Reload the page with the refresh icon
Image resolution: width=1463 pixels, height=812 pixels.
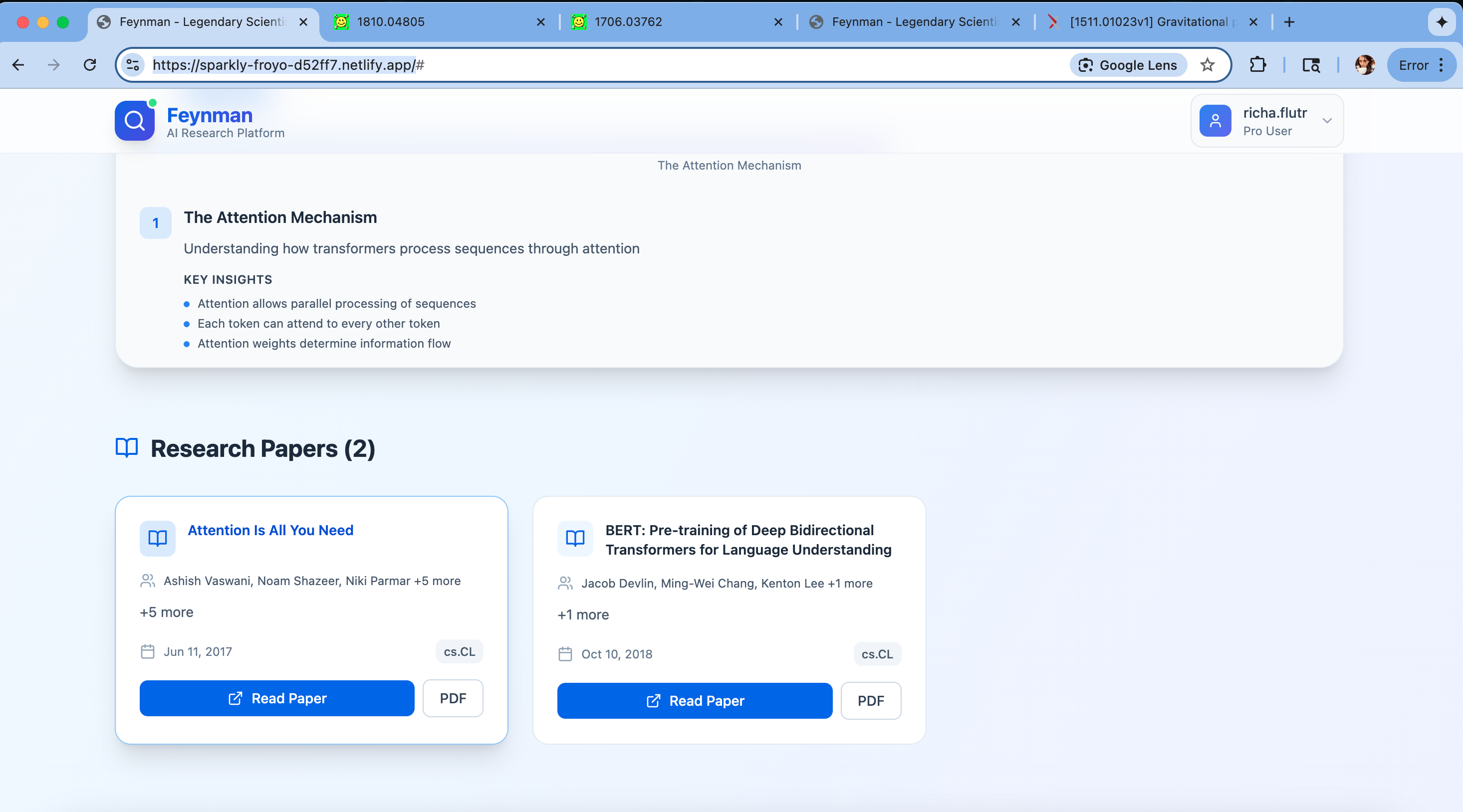[90, 65]
